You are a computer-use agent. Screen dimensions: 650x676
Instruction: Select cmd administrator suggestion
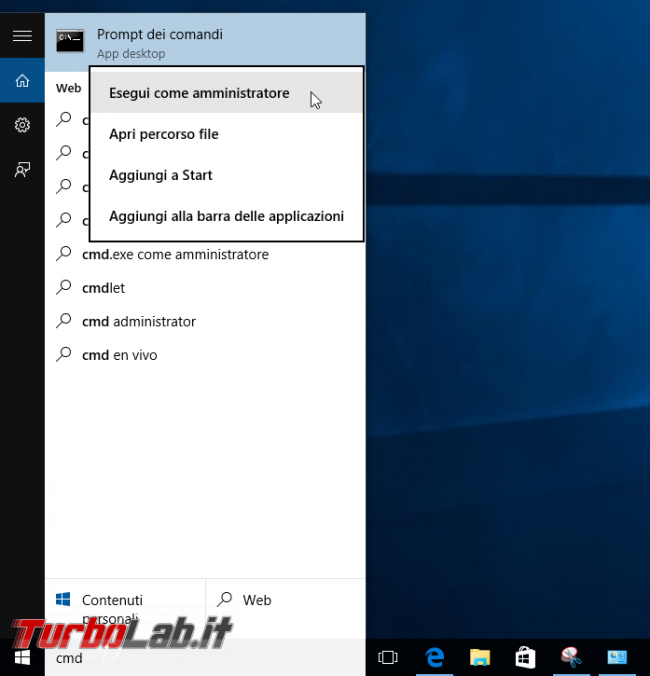205,321
